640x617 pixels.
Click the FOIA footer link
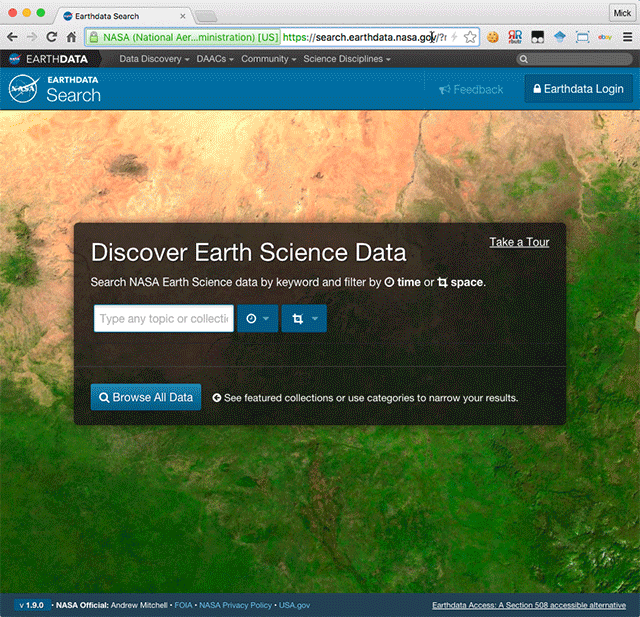point(183,605)
